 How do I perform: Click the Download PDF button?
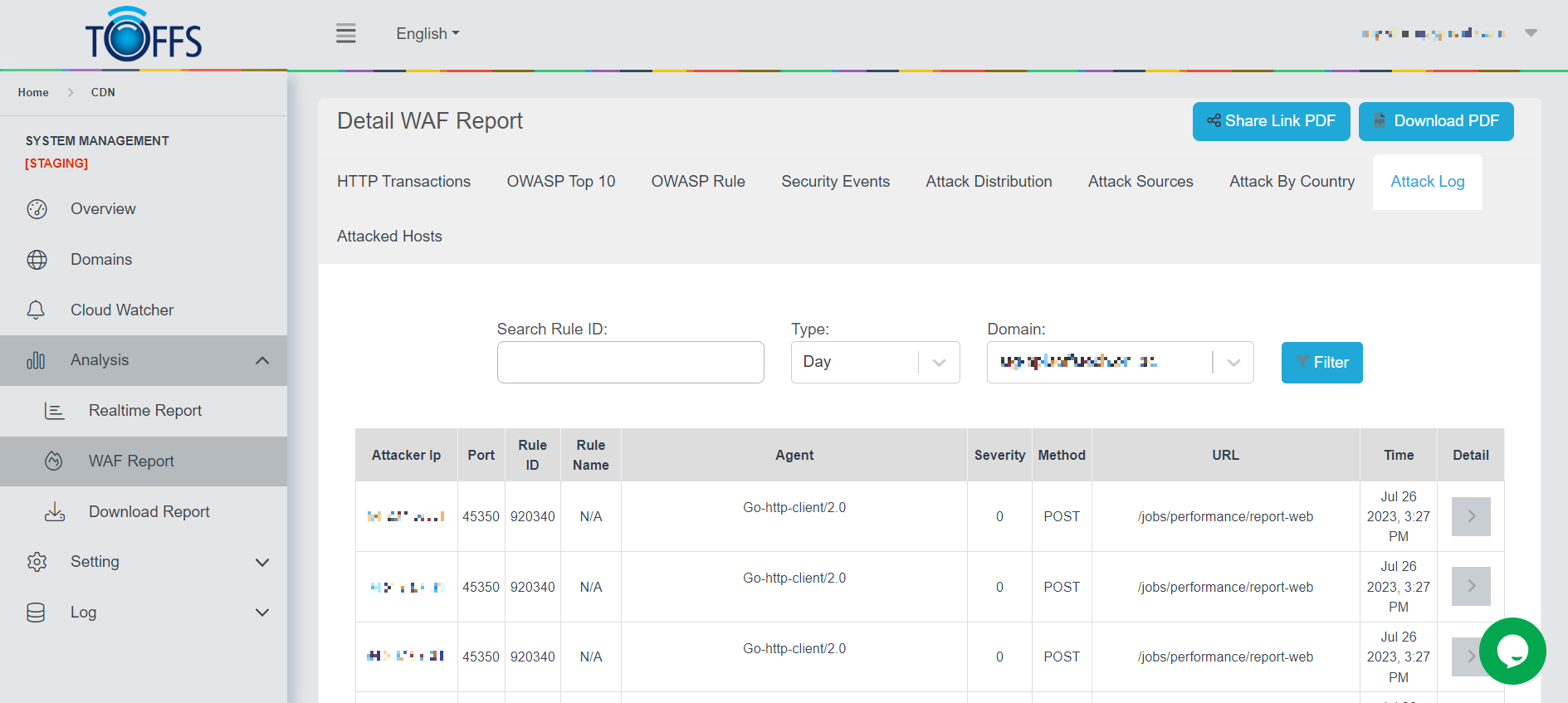click(1435, 121)
